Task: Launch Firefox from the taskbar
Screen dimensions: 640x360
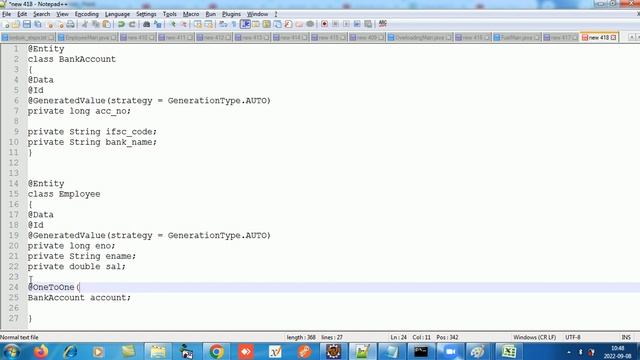Action: (x=41, y=351)
